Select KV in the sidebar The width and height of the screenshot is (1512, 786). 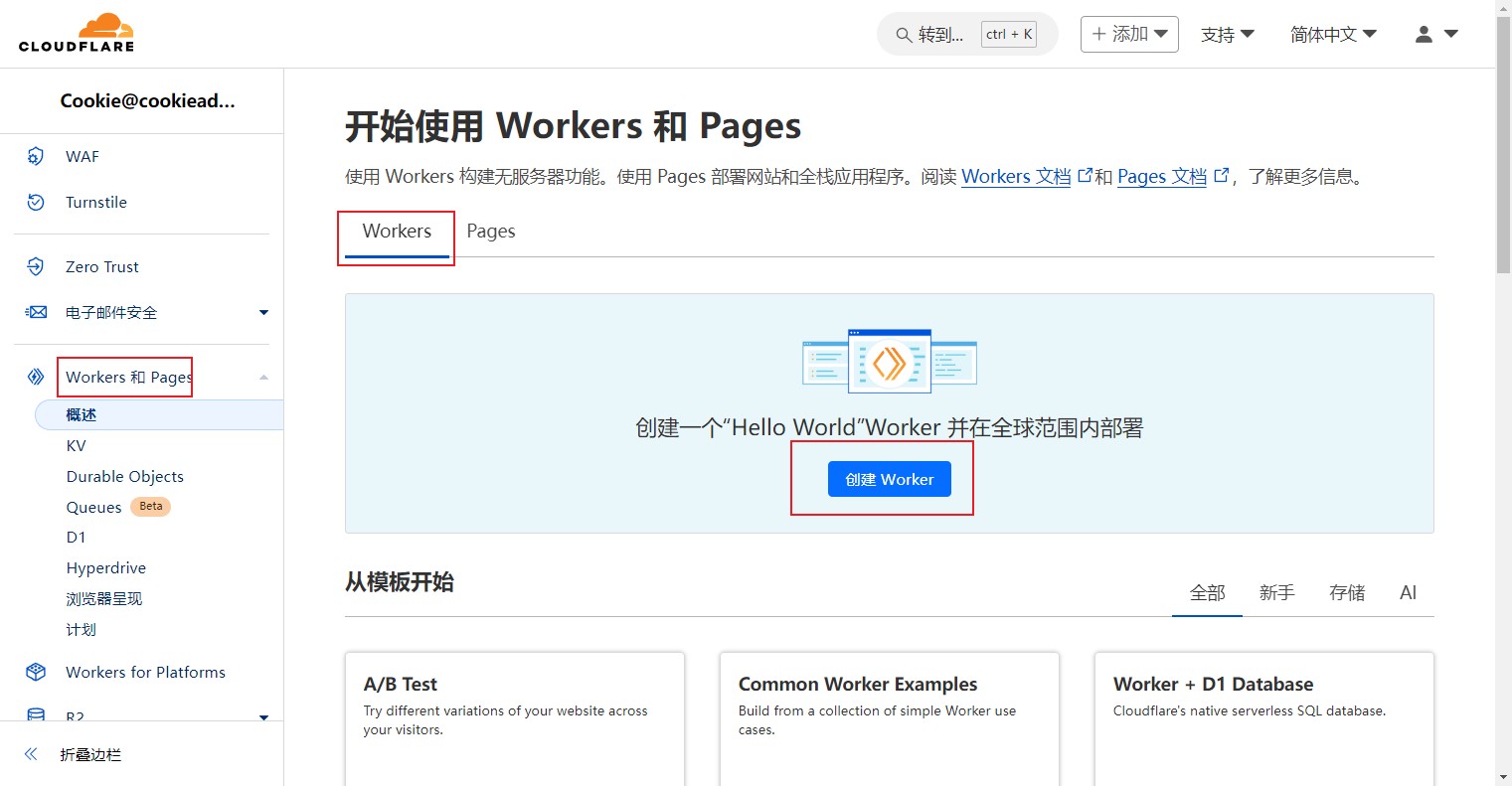(x=77, y=445)
